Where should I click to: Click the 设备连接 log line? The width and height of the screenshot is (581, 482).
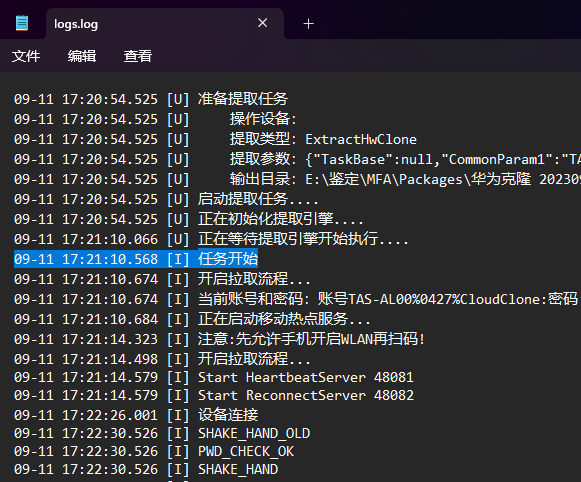coord(136,415)
